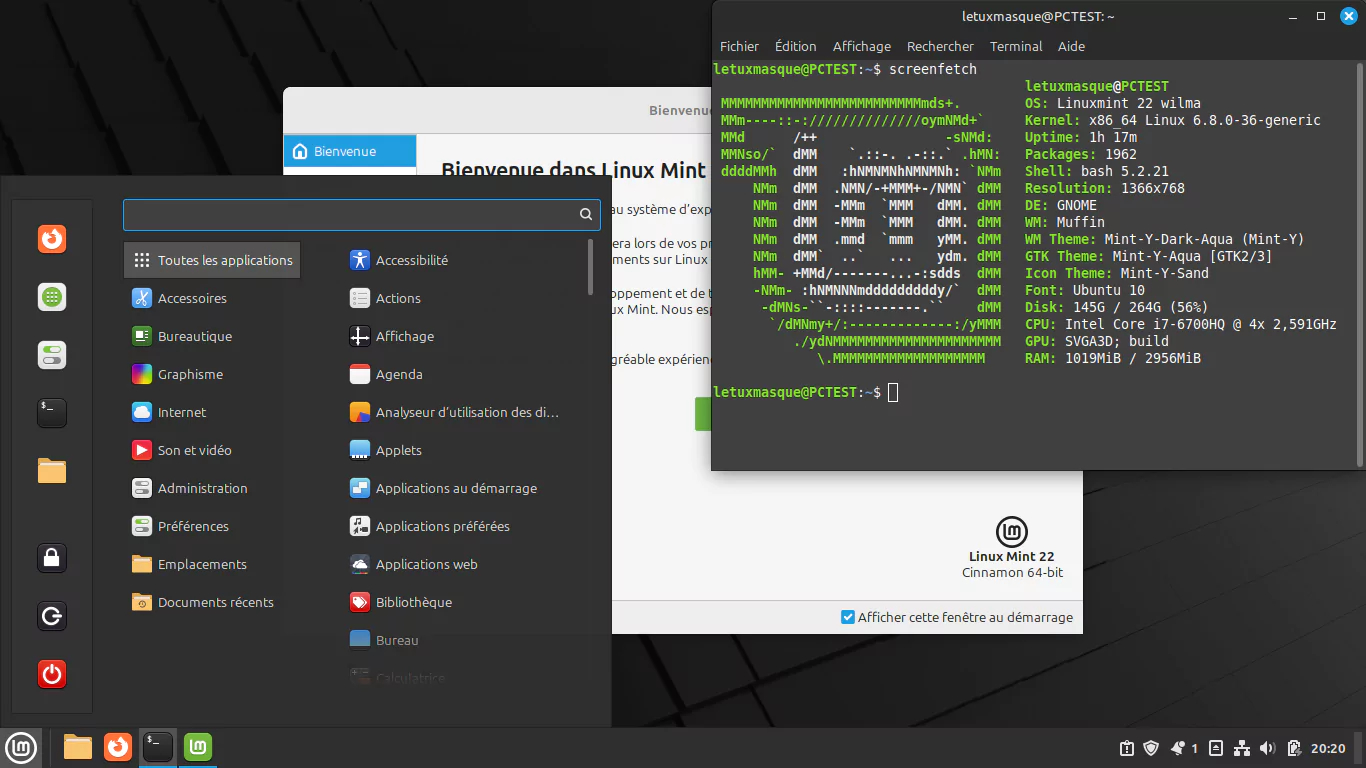This screenshot has width=1366, height=768.
Task: Click the volume icon in system tray
Action: click(x=1268, y=748)
